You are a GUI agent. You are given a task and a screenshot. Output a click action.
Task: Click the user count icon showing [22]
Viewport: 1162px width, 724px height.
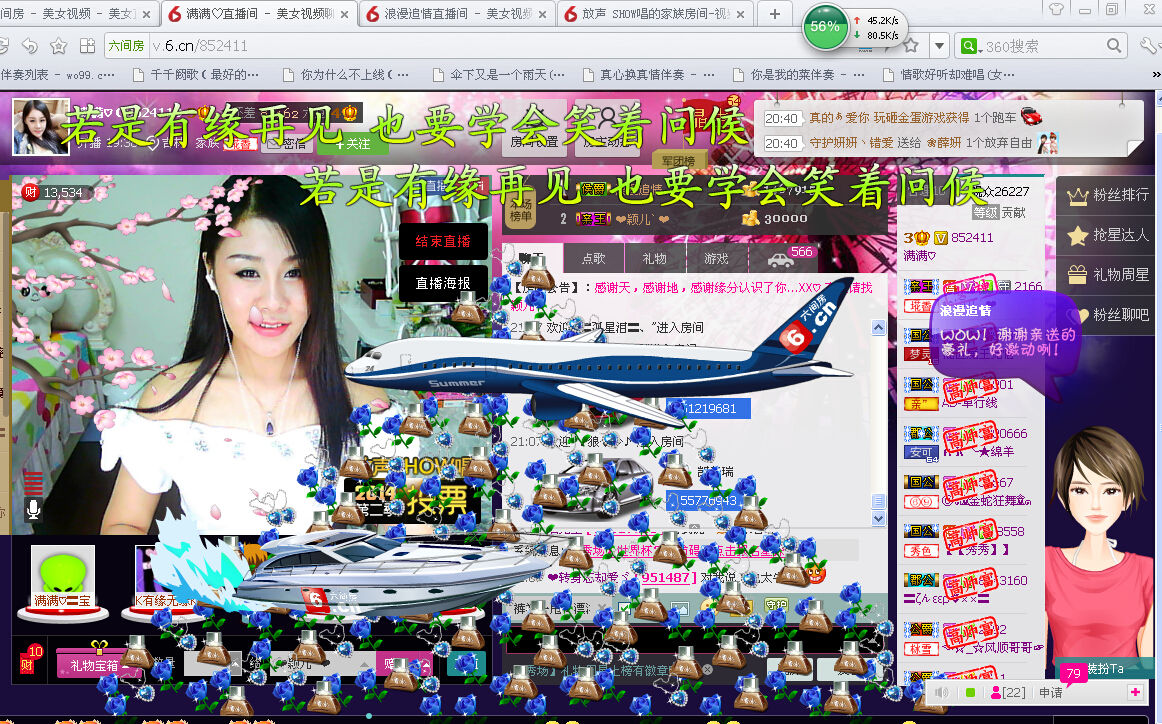1008,692
